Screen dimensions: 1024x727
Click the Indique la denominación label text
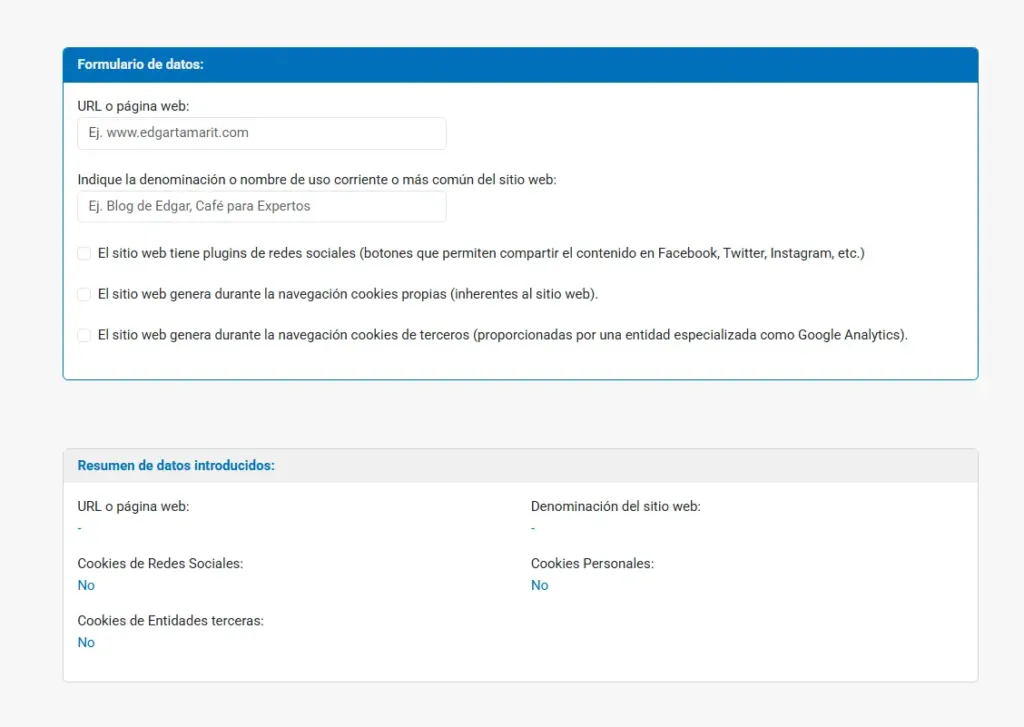click(x=317, y=180)
